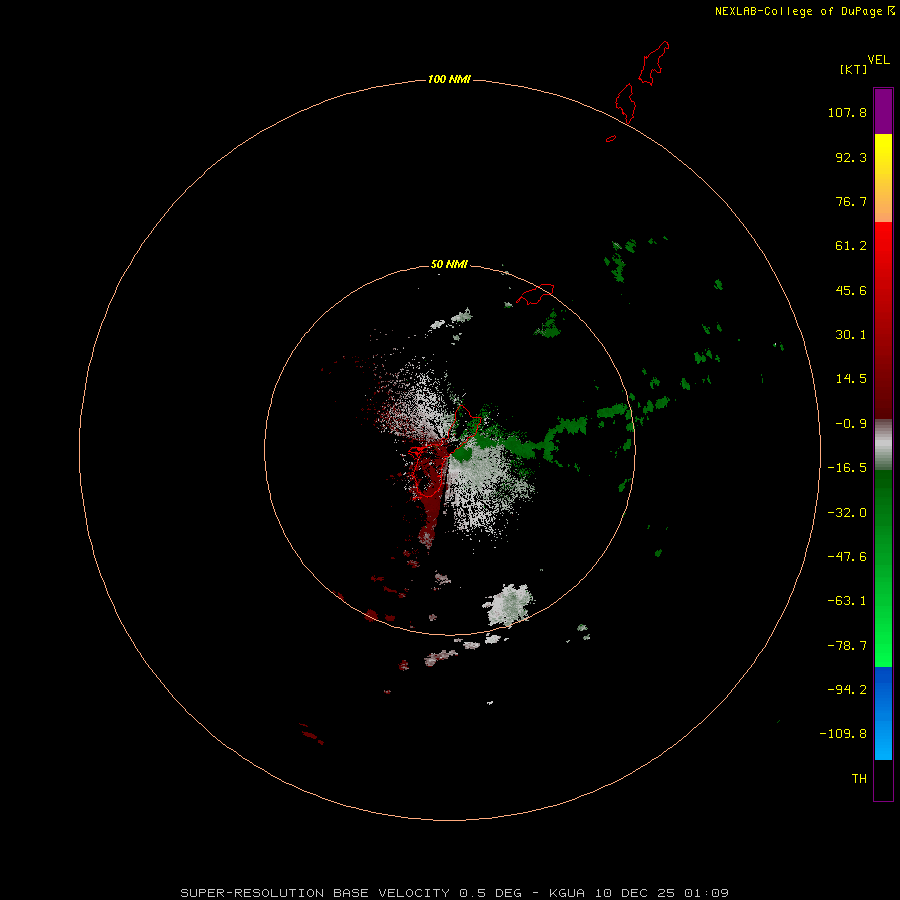Image resolution: width=900 pixels, height=900 pixels.
Task: Click the red island outline crossing the 100 NMI ring
Action: (626, 103)
